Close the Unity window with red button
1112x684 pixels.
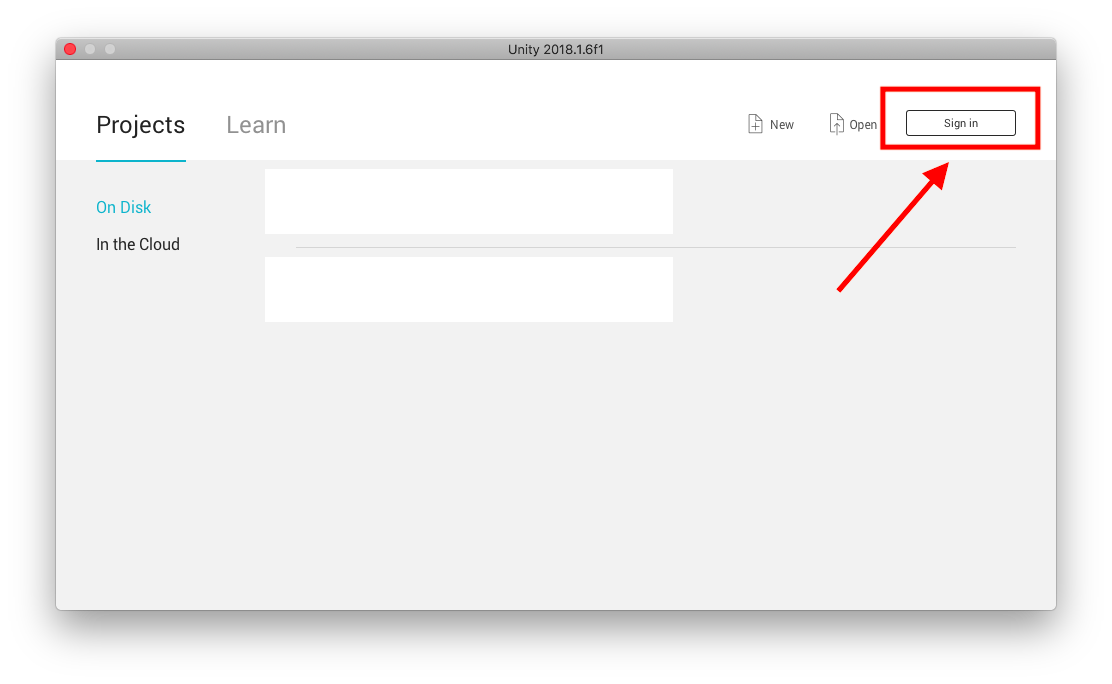point(70,49)
